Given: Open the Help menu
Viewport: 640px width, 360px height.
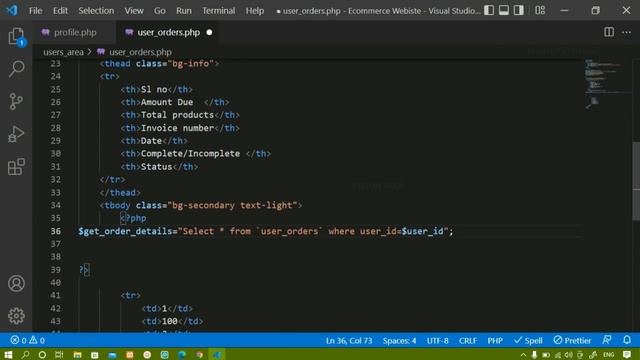Looking at the screenshot, I should click(255, 11).
